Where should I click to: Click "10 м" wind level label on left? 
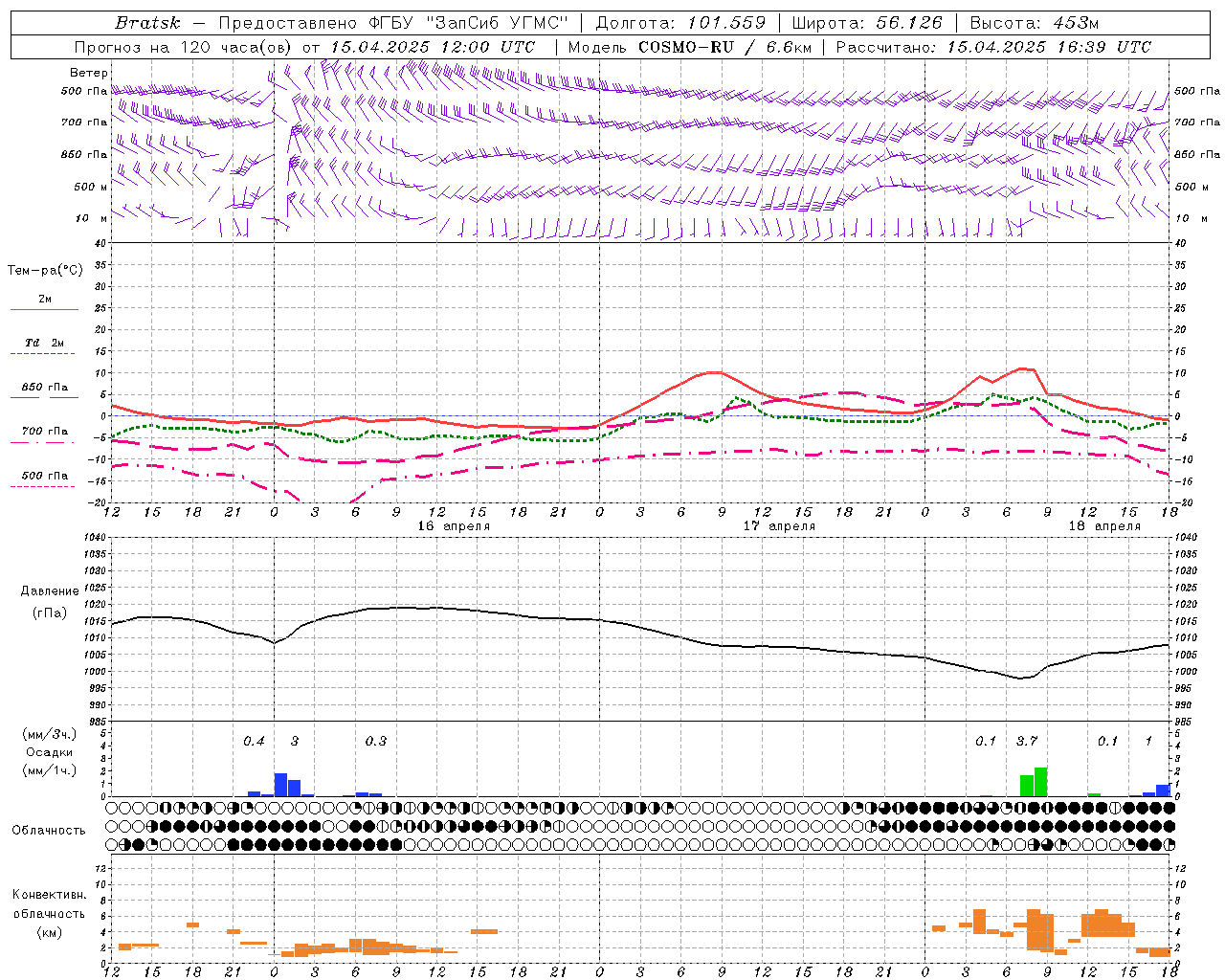click(x=91, y=218)
